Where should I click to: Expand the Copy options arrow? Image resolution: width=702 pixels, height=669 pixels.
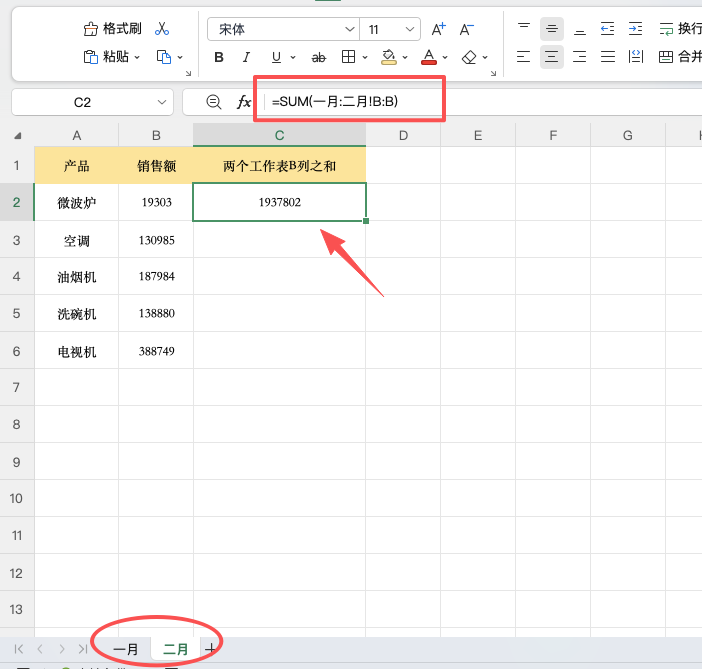tap(180, 57)
